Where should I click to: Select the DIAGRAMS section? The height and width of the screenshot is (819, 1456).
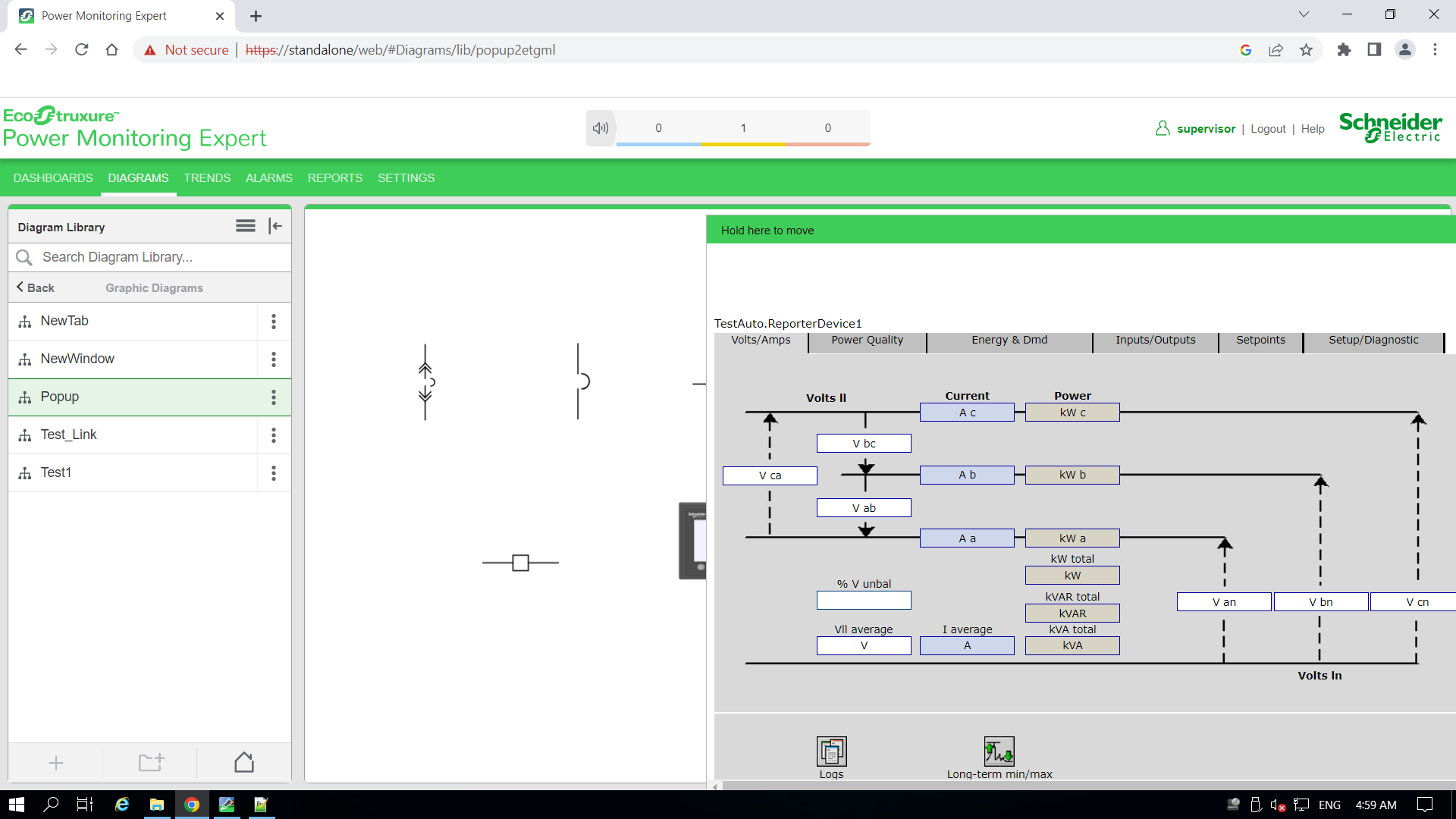point(138,178)
